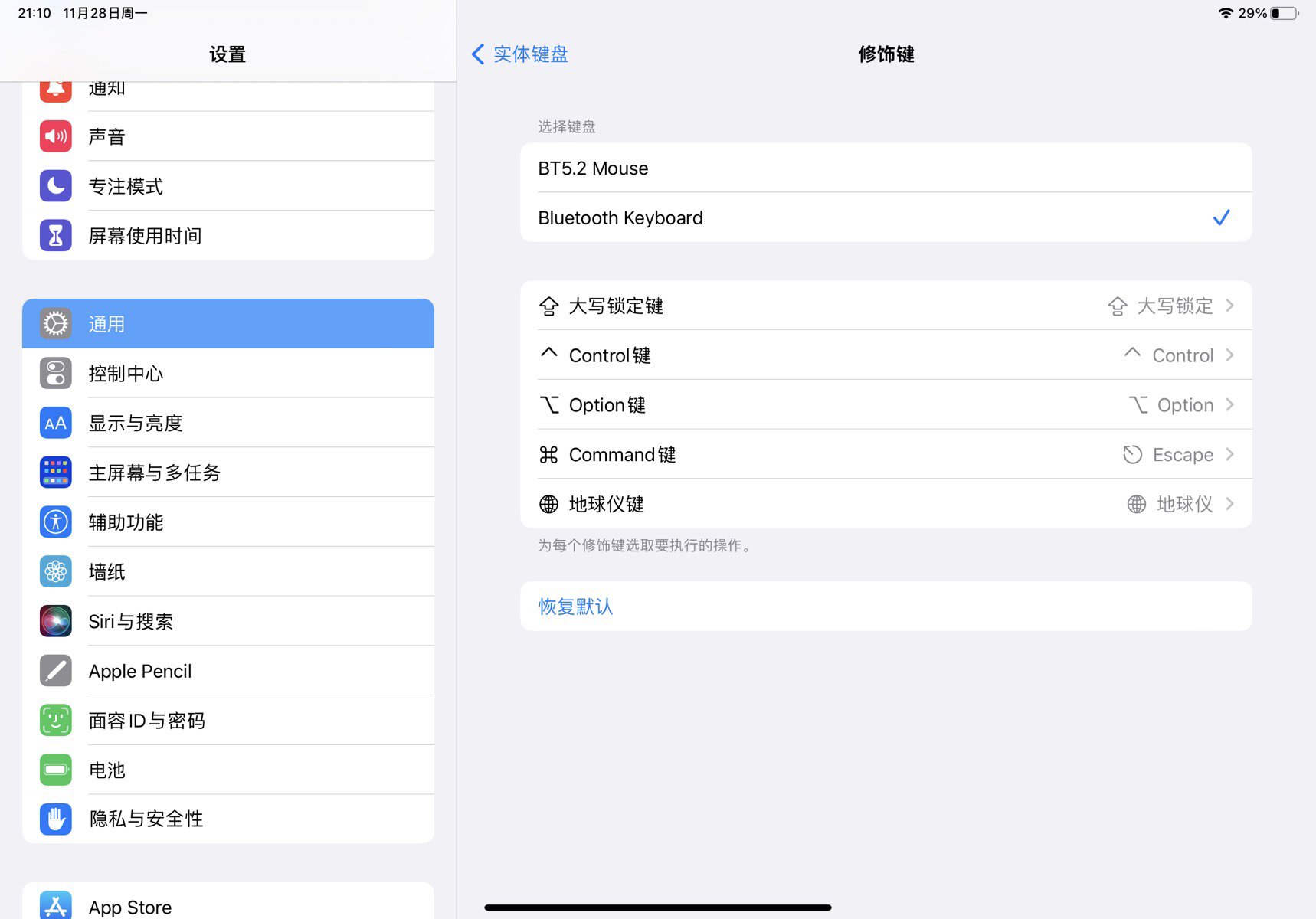Tap the App Store icon

pyautogui.click(x=55, y=905)
